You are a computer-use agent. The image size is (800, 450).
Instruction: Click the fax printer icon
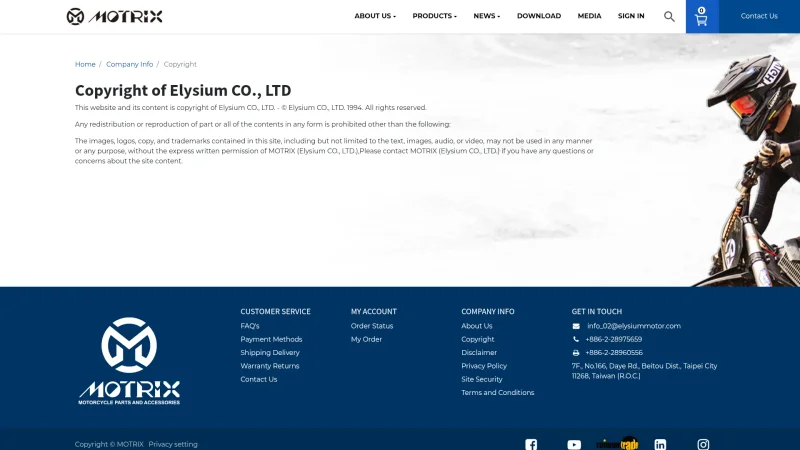tap(576, 353)
